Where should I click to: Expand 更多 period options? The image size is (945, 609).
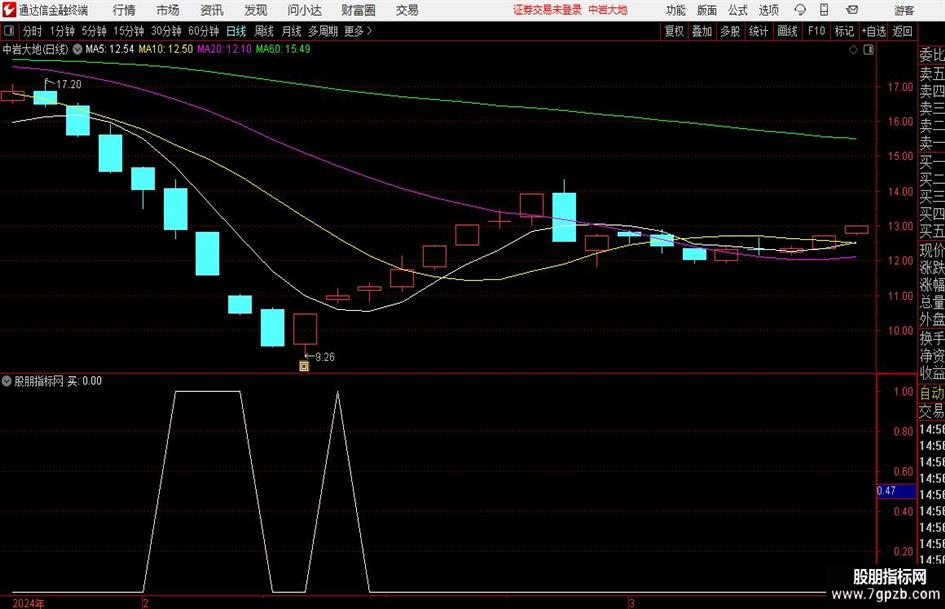[x=358, y=31]
